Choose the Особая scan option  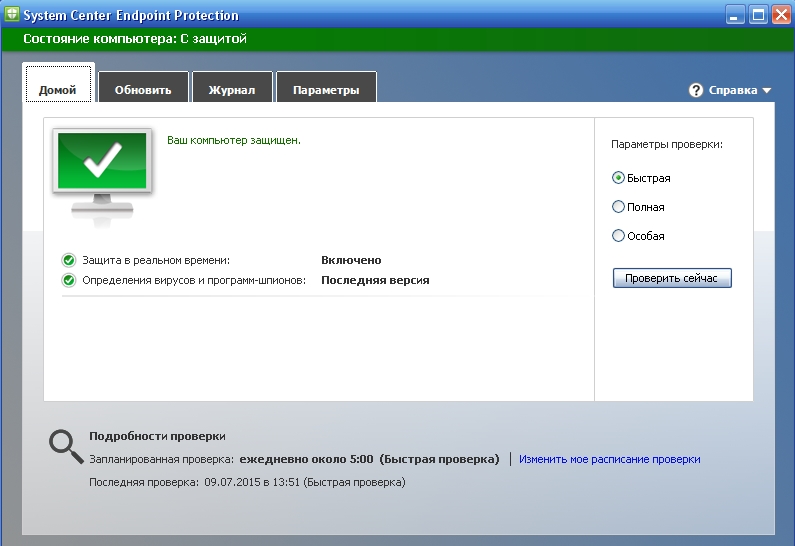[618, 236]
